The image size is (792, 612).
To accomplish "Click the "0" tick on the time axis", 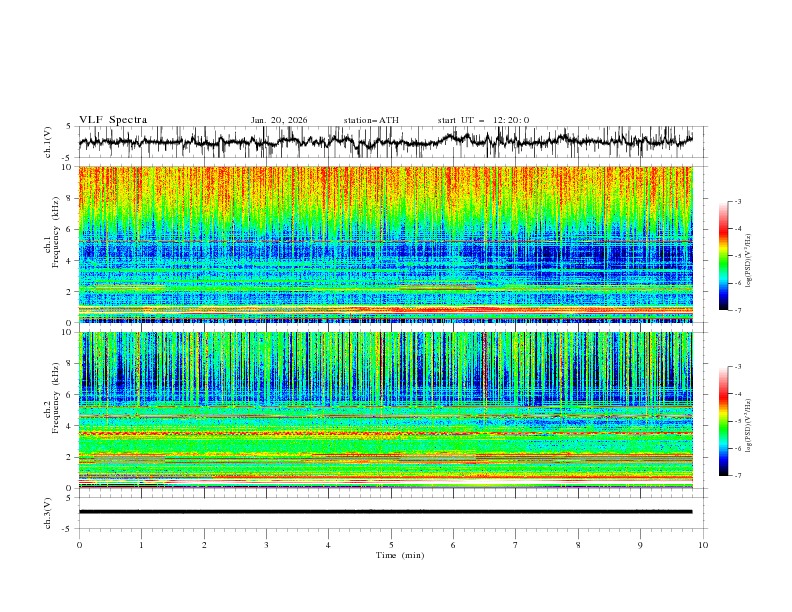I will pyautogui.click(x=79, y=545).
